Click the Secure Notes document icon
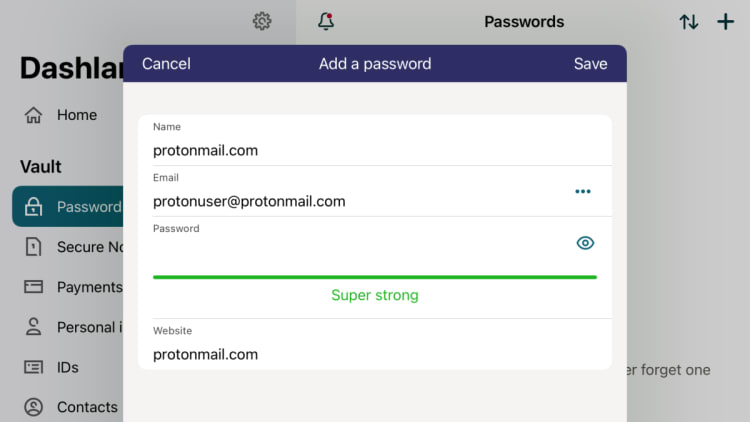The image size is (750, 422). (x=33, y=247)
